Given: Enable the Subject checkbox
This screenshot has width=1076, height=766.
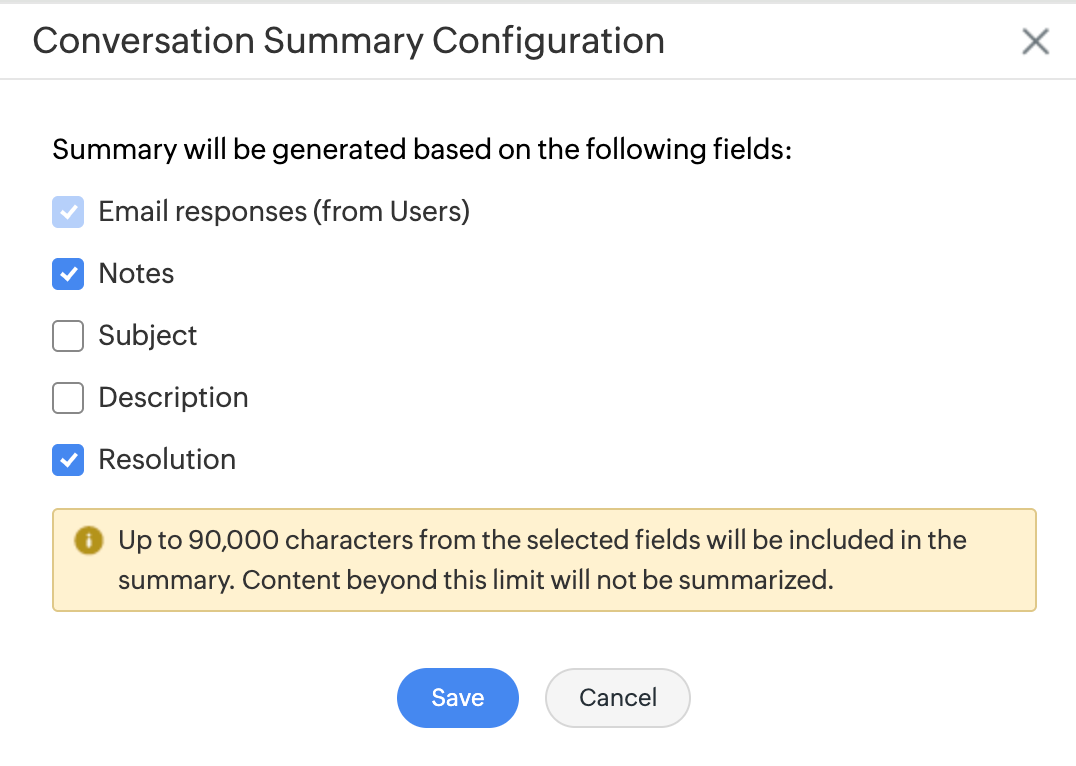Looking at the screenshot, I should click(68, 336).
